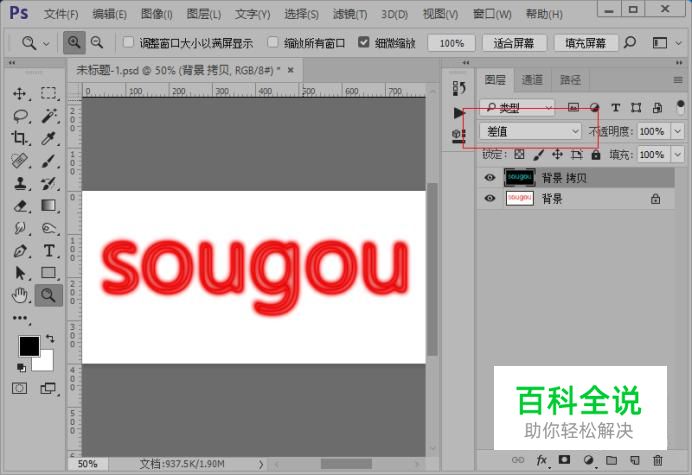Toggle lock all padlock icon
Image resolution: width=692 pixels, height=475 pixels.
[x=596, y=155]
